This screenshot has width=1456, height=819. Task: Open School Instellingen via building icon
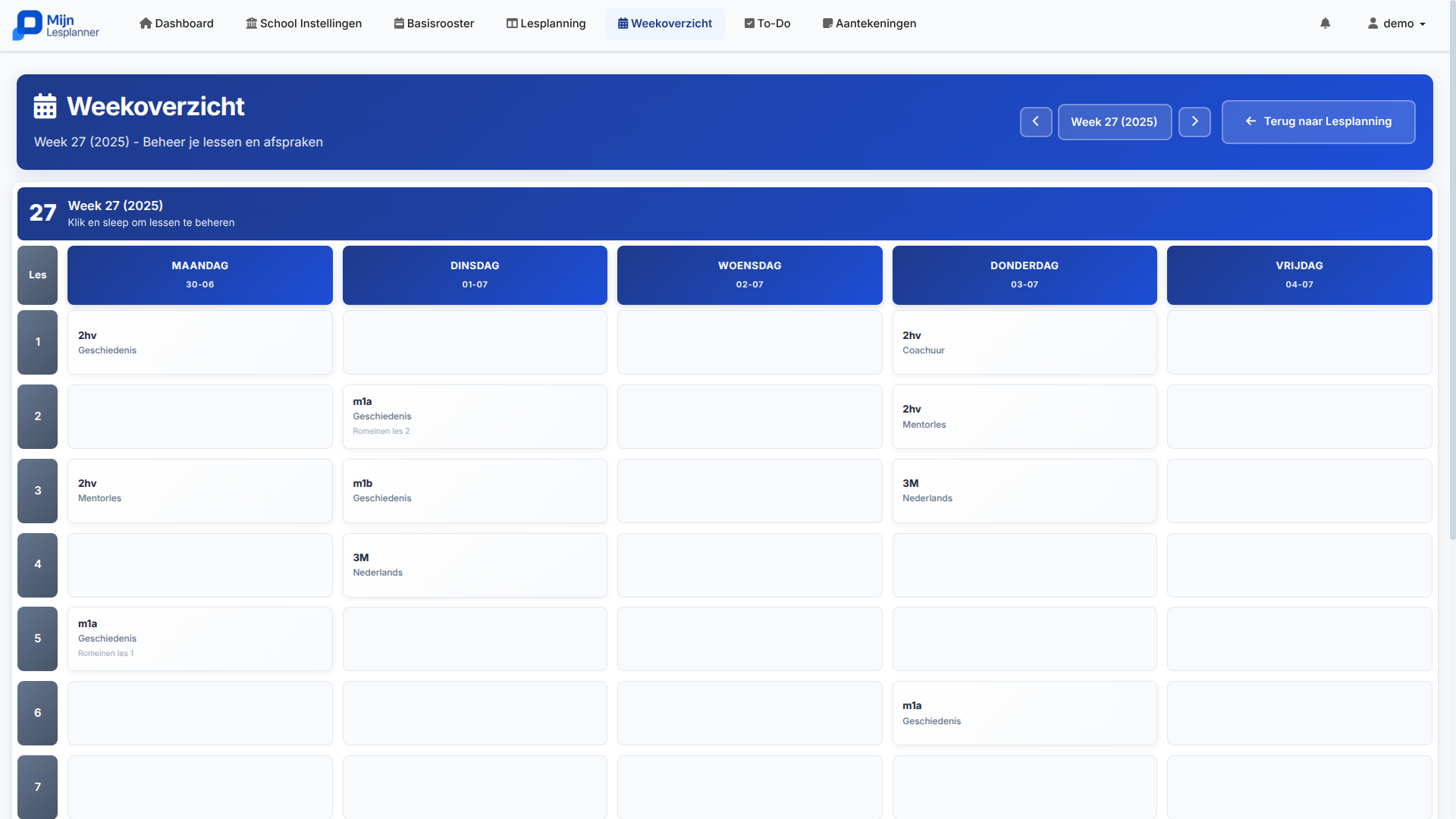pos(251,24)
